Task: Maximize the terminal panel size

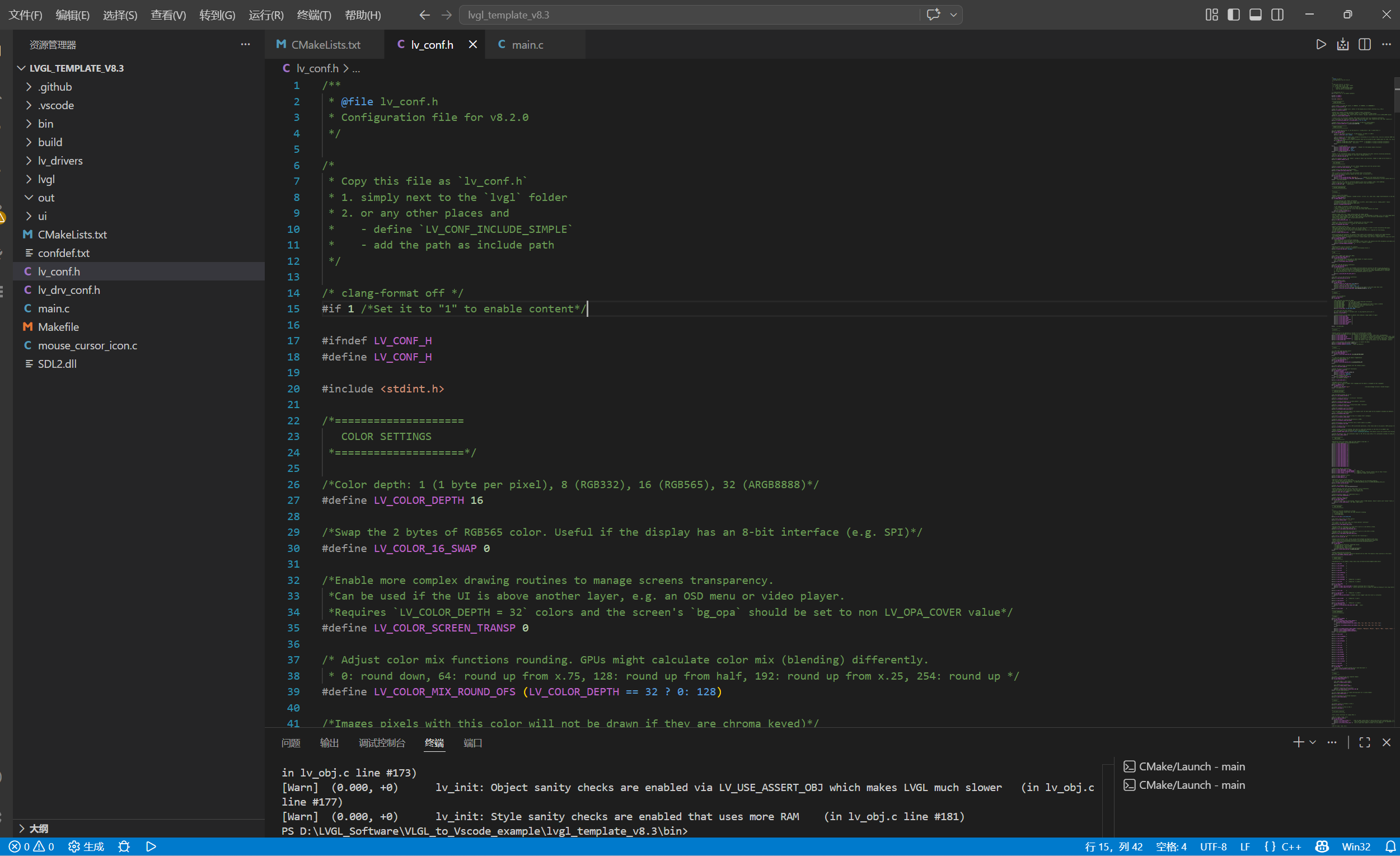Action: 1365,742
